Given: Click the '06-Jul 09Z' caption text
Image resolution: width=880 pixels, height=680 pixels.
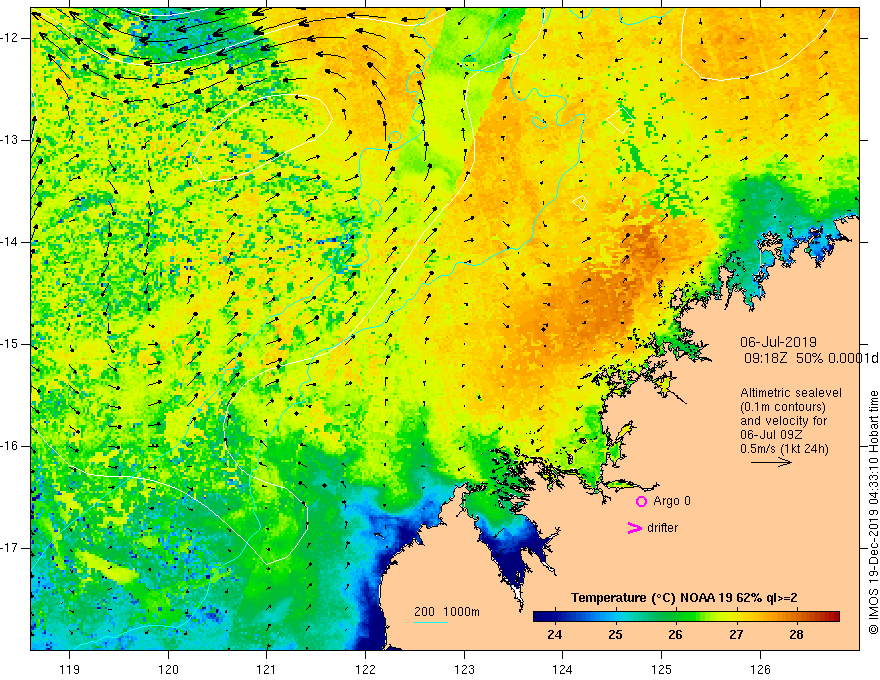Looking at the screenshot, I should [x=771, y=435].
